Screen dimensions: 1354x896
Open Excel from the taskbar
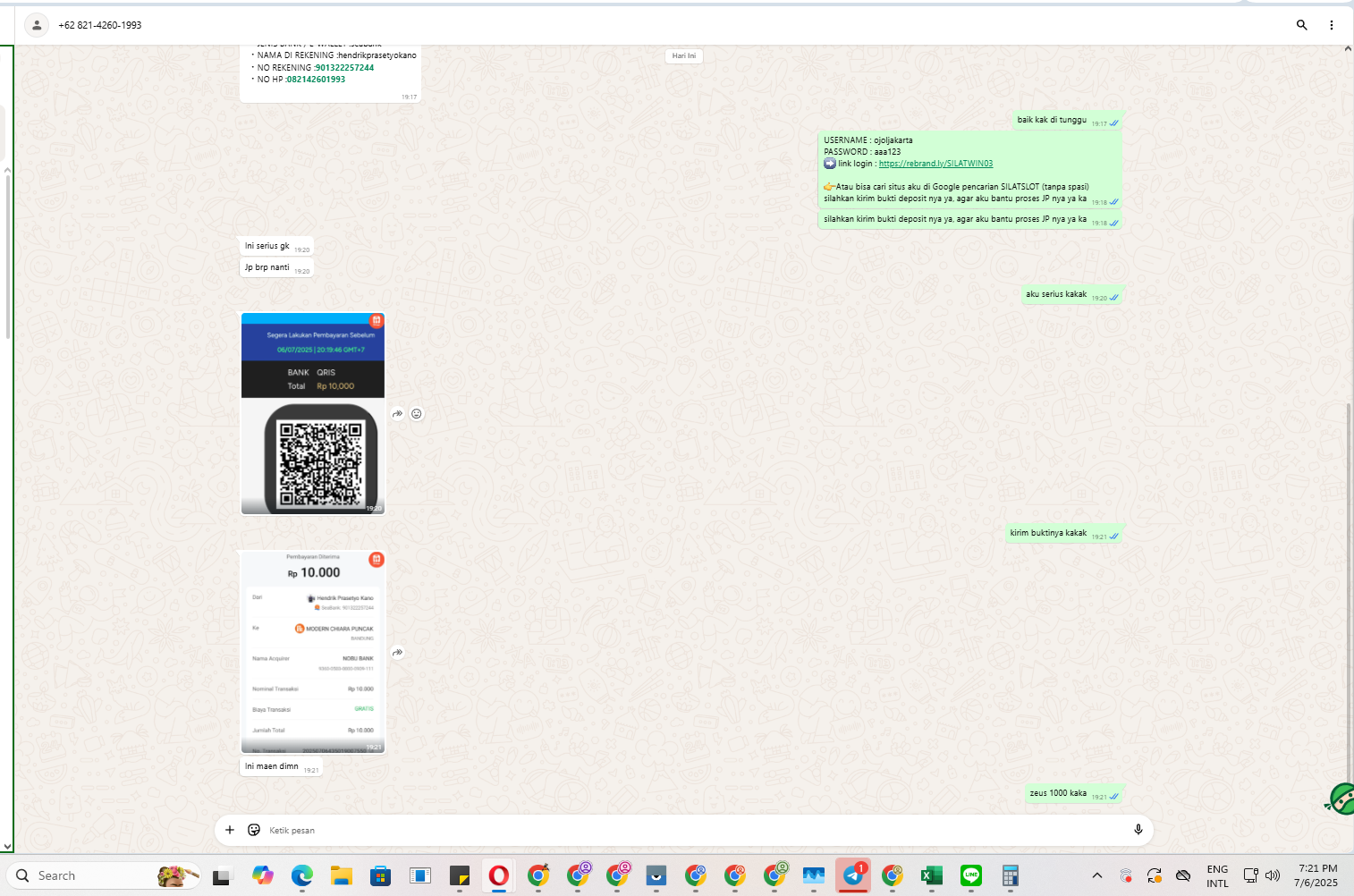coord(932,875)
